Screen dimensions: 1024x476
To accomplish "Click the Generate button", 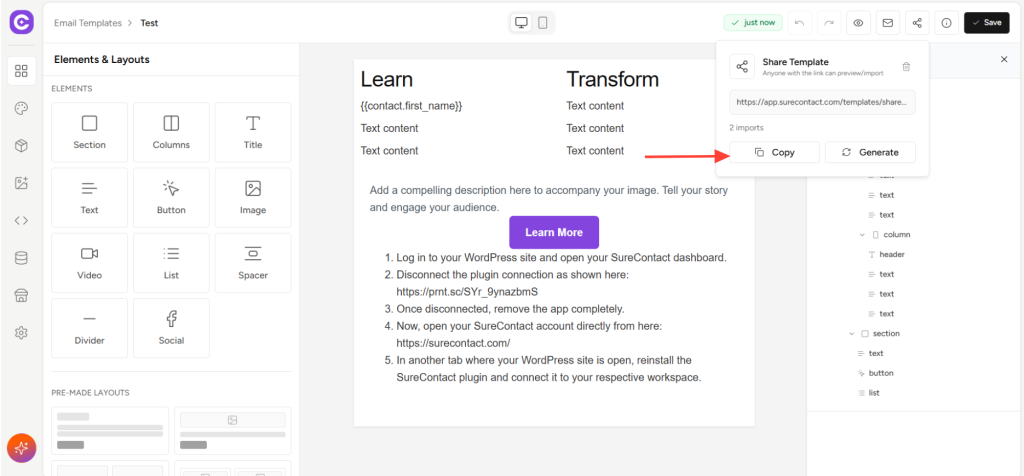I will [870, 152].
